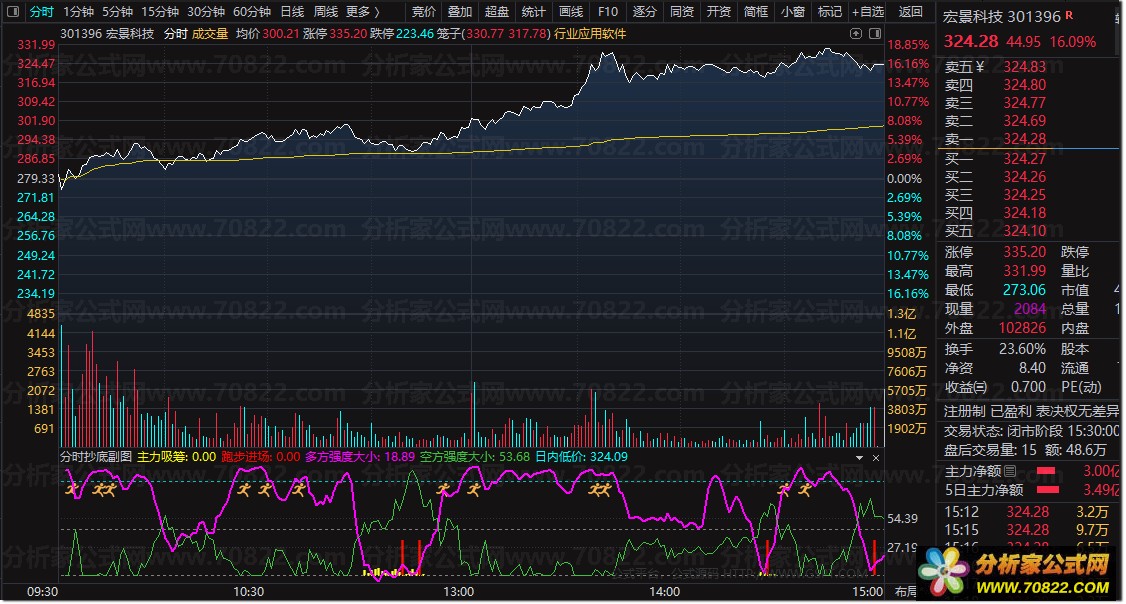Open the 逐分 per-minute detail
The image size is (1126, 604).
[x=644, y=11]
